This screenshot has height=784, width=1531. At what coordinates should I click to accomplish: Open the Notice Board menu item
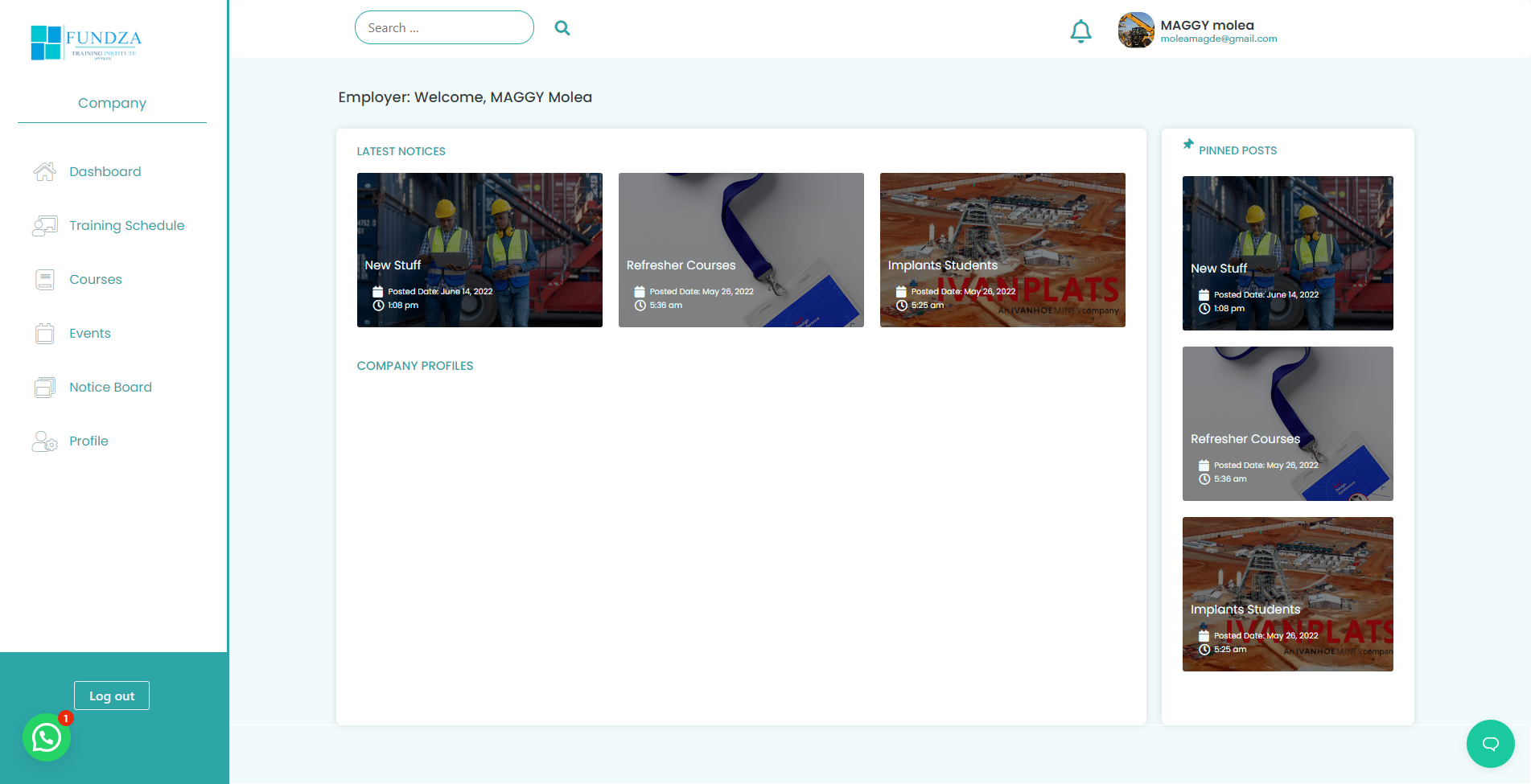(110, 387)
